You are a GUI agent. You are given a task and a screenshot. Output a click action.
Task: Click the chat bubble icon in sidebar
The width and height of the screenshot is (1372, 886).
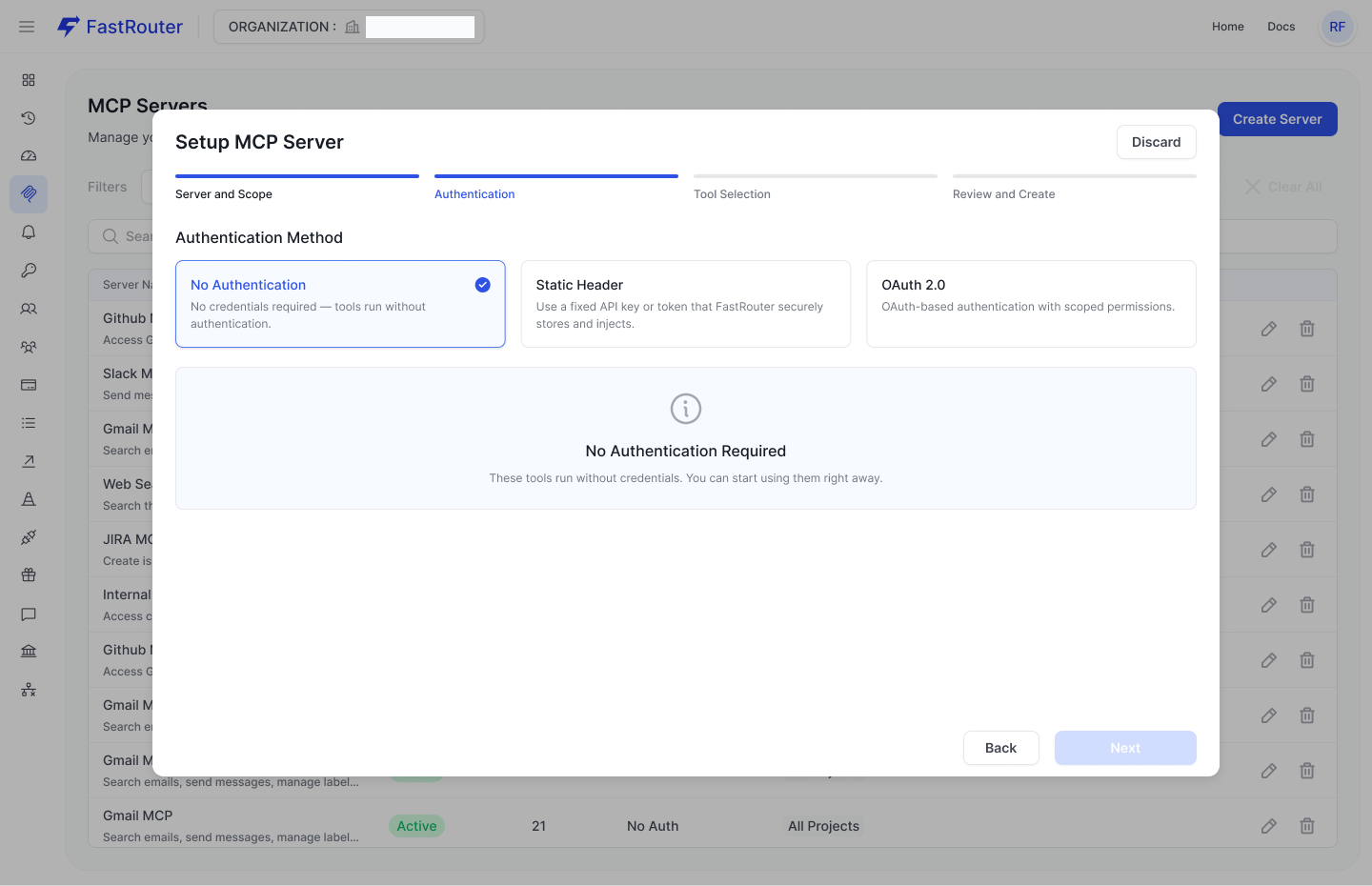(x=28, y=614)
